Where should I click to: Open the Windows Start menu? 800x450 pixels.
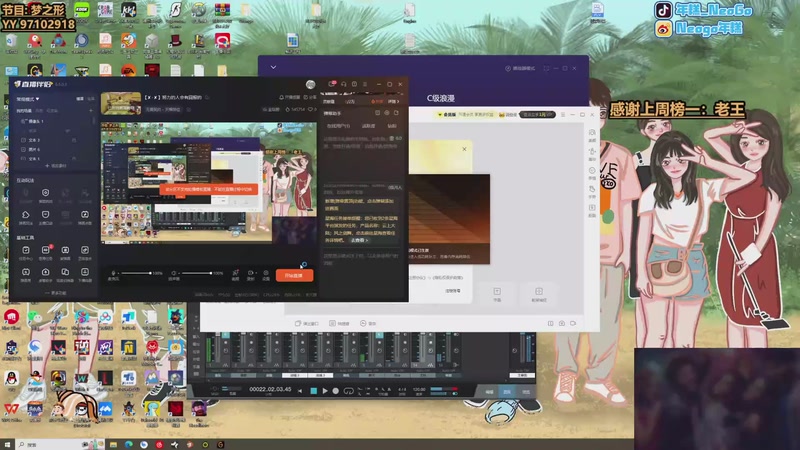pyautogui.click(x=7, y=445)
